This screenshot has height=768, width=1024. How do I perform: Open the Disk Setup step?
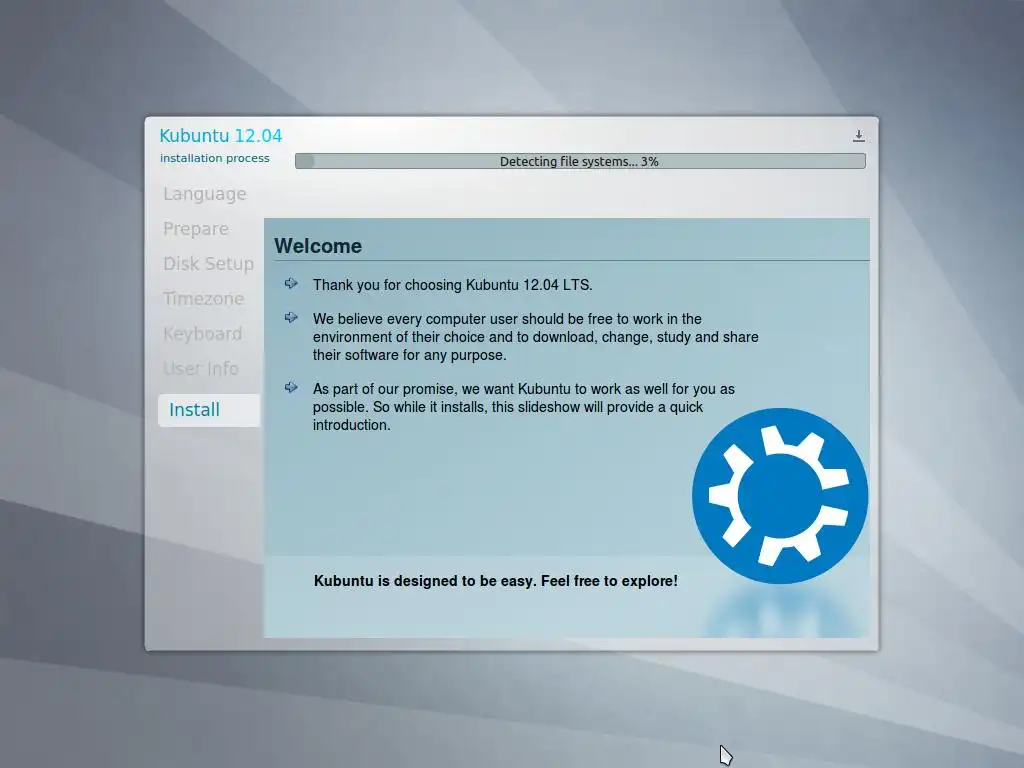208,263
